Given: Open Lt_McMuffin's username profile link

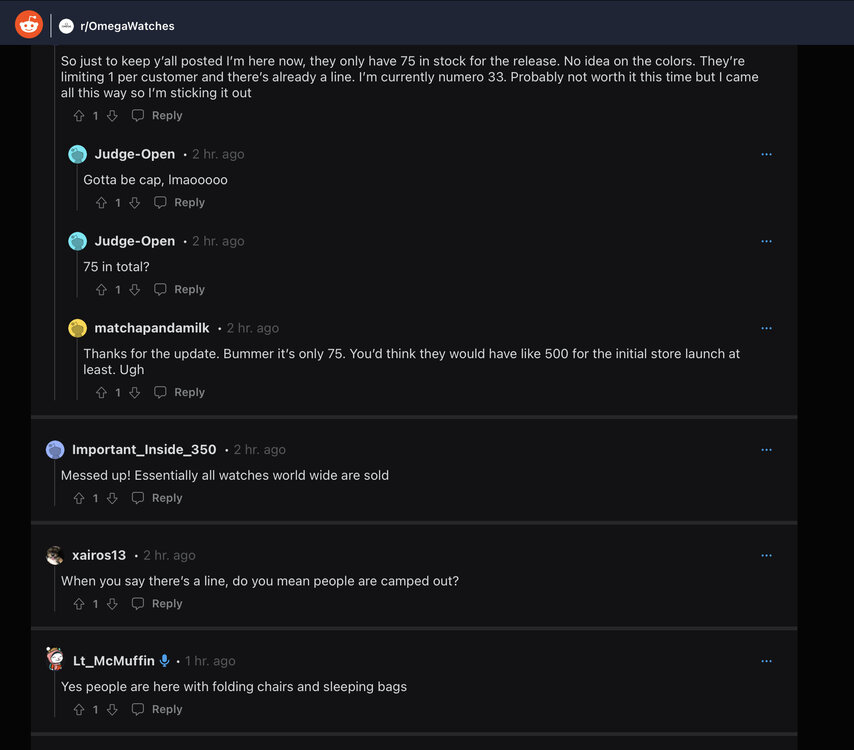Looking at the screenshot, I should pyautogui.click(x=114, y=661).
